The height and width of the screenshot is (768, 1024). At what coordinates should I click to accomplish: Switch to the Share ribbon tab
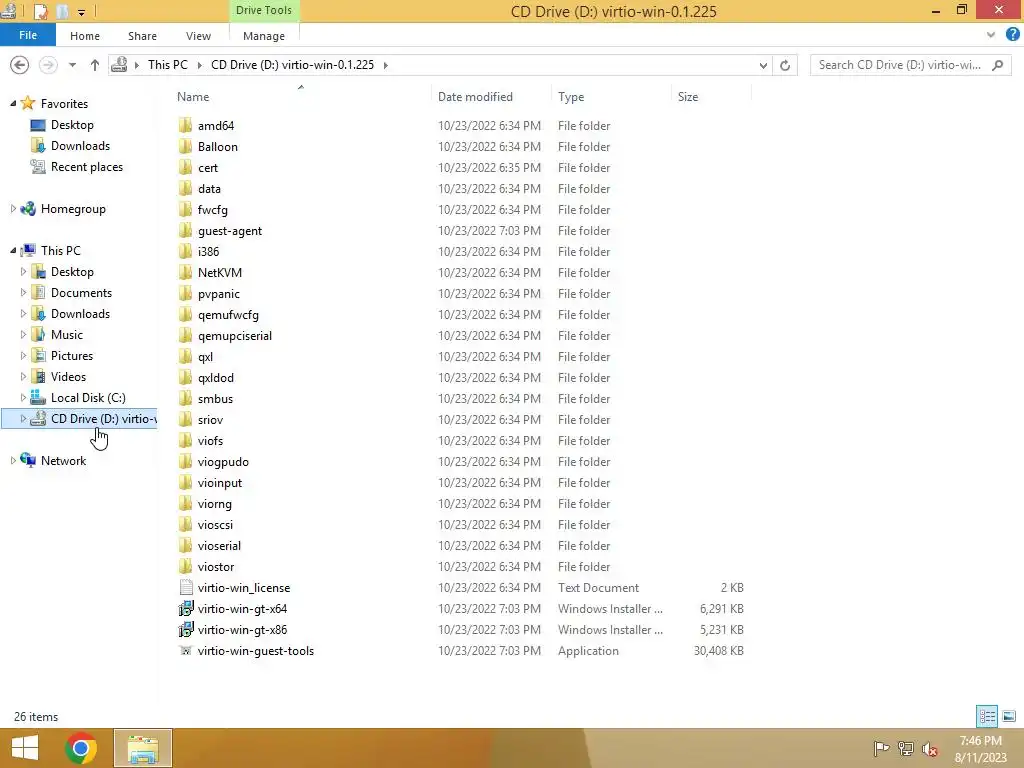pyautogui.click(x=142, y=36)
